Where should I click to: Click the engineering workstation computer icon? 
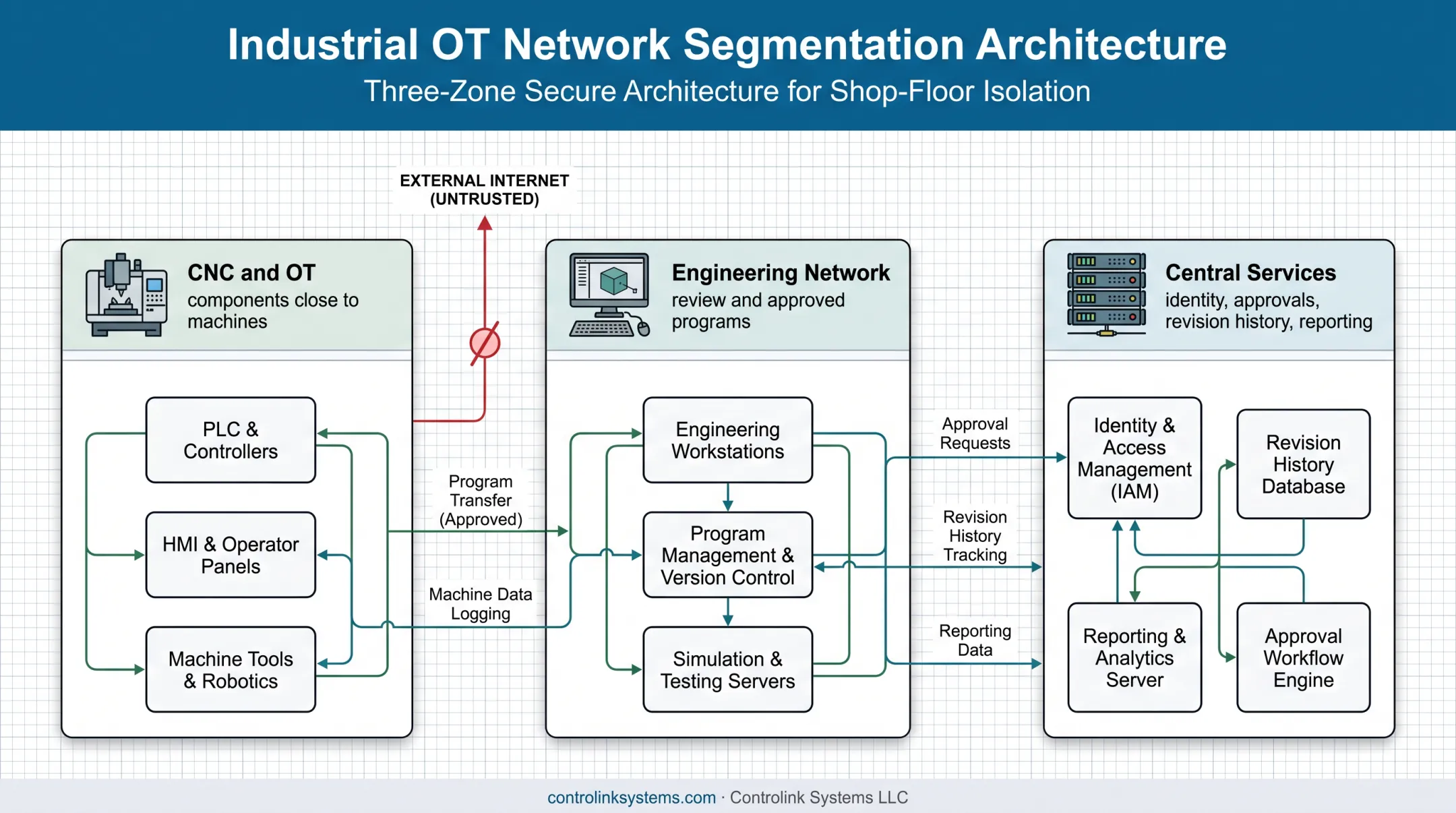click(610, 295)
